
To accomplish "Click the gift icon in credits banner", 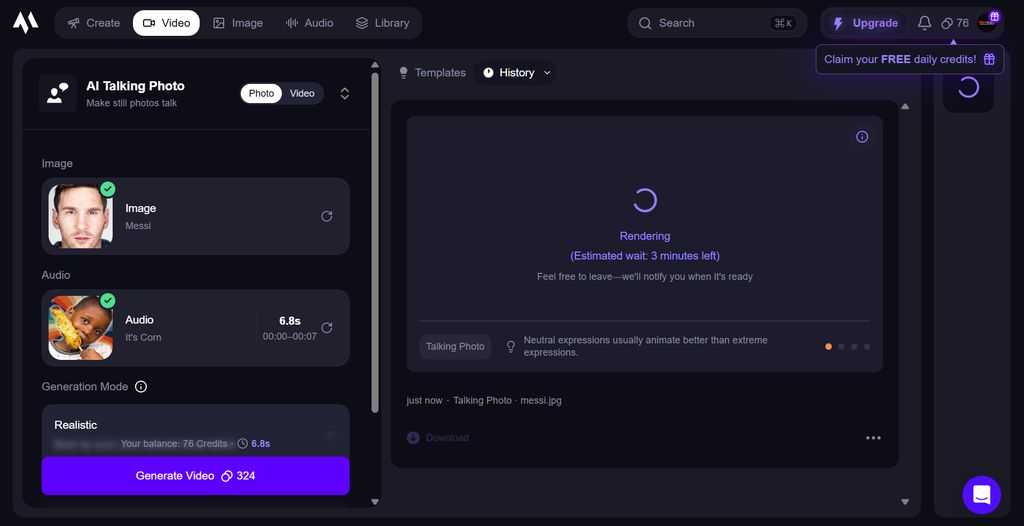I will [989, 59].
